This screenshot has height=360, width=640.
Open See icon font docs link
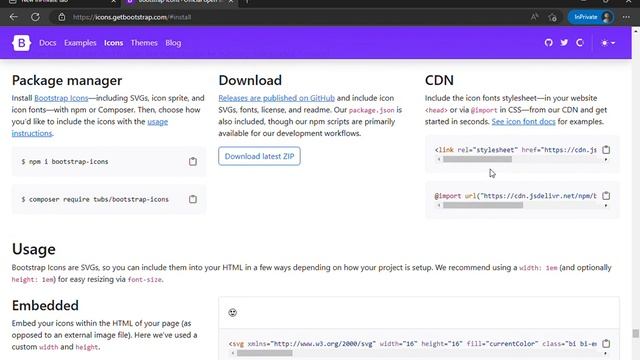coord(523,122)
